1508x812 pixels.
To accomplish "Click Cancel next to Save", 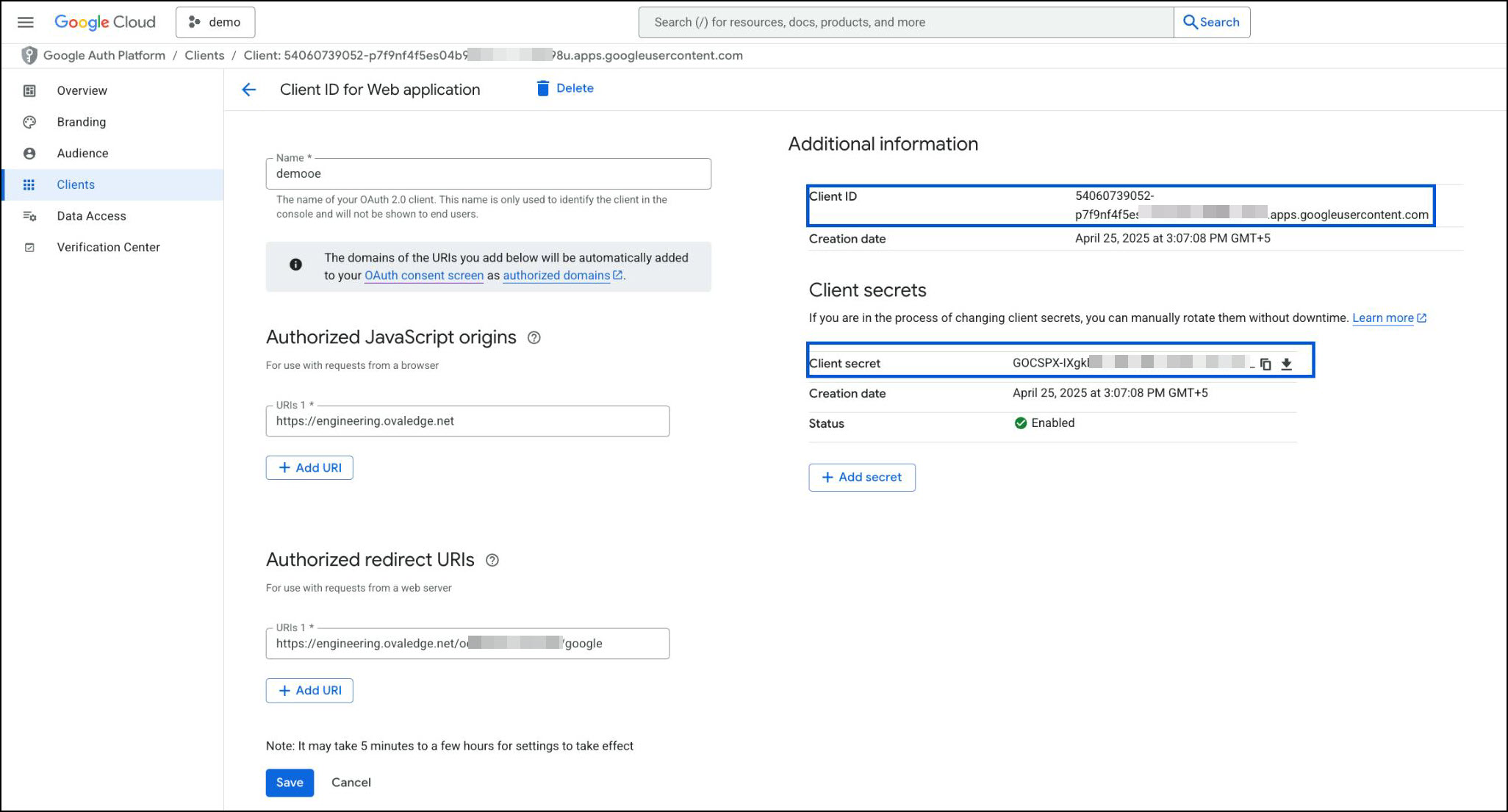I will pyautogui.click(x=351, y=783).
